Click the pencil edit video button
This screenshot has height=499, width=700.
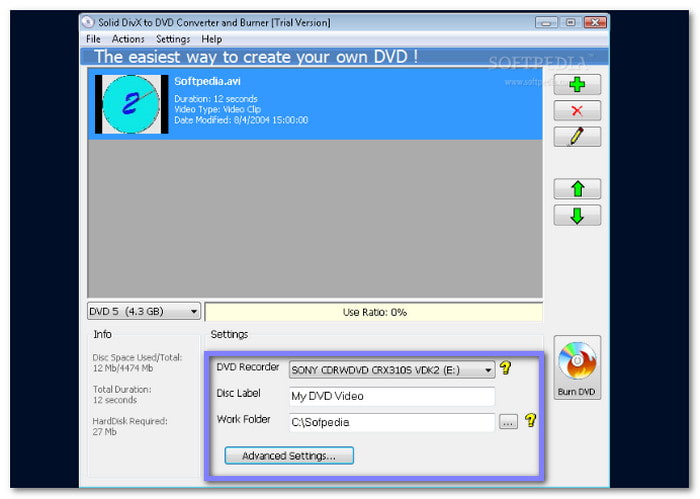[577, 137]
